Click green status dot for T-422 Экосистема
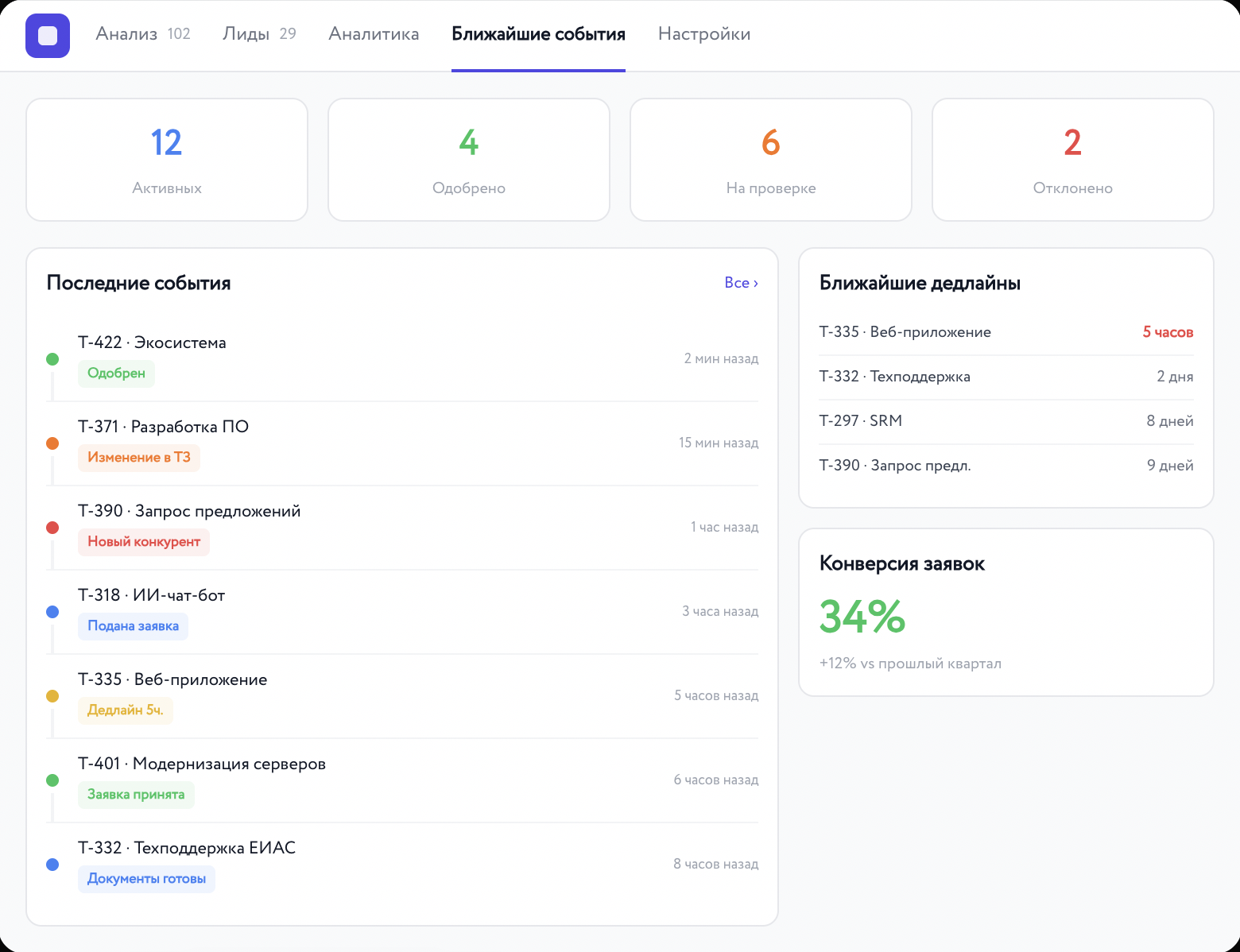 click(52, 359)
